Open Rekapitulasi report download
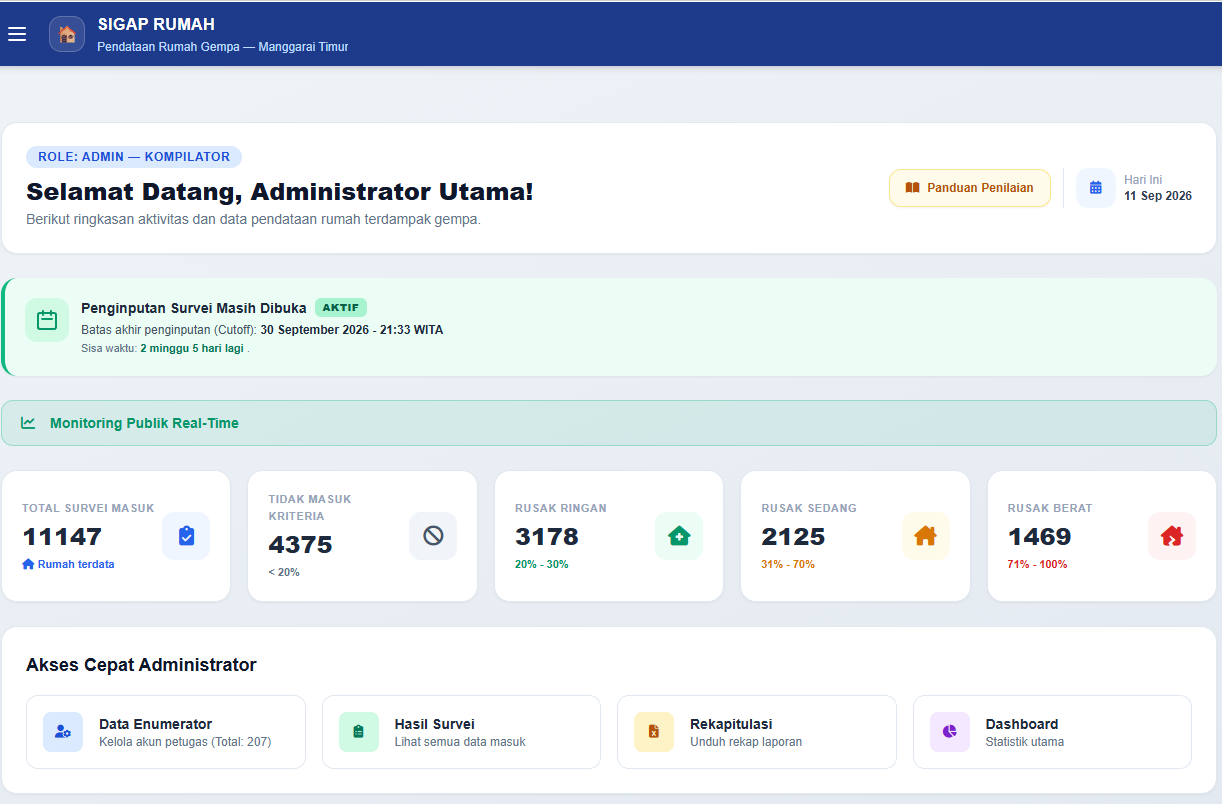This screenshot has width=1222, height=804. point(757,732)
